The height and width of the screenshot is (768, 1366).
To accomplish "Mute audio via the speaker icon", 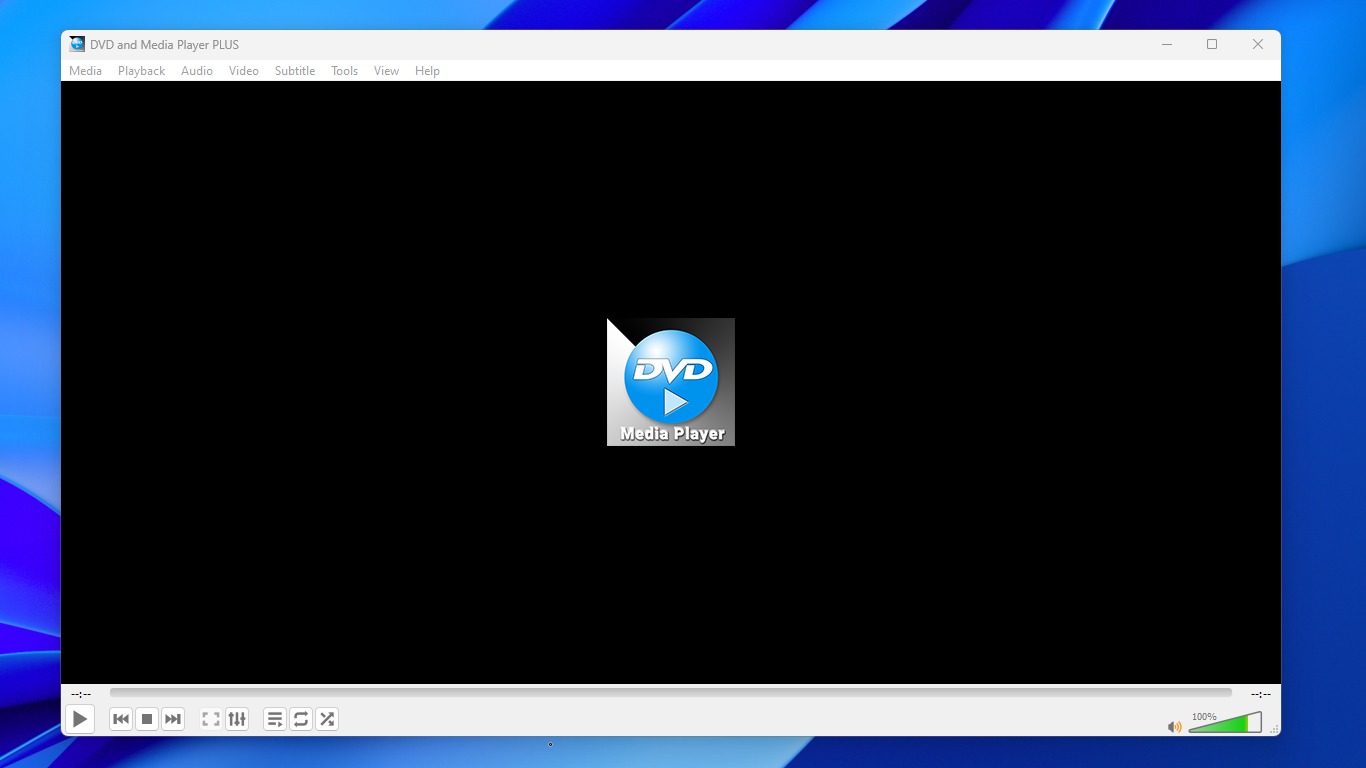I will click(1174, 726).
